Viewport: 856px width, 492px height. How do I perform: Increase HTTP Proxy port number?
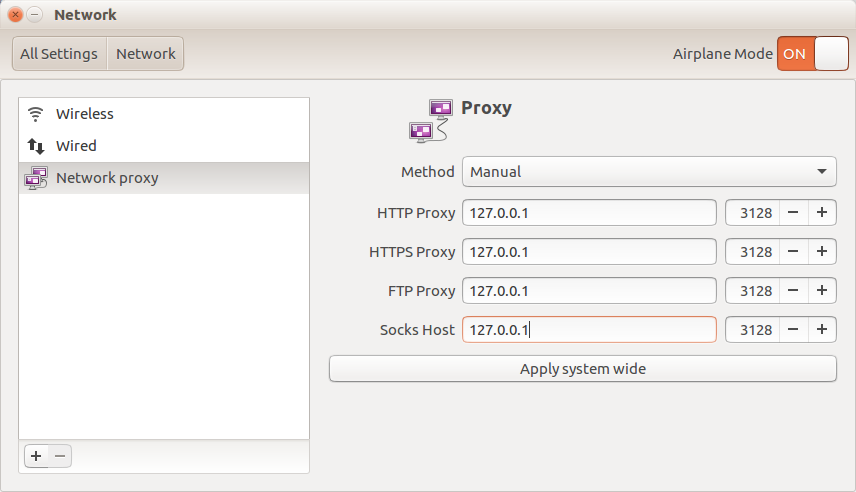tap(822, 213)
